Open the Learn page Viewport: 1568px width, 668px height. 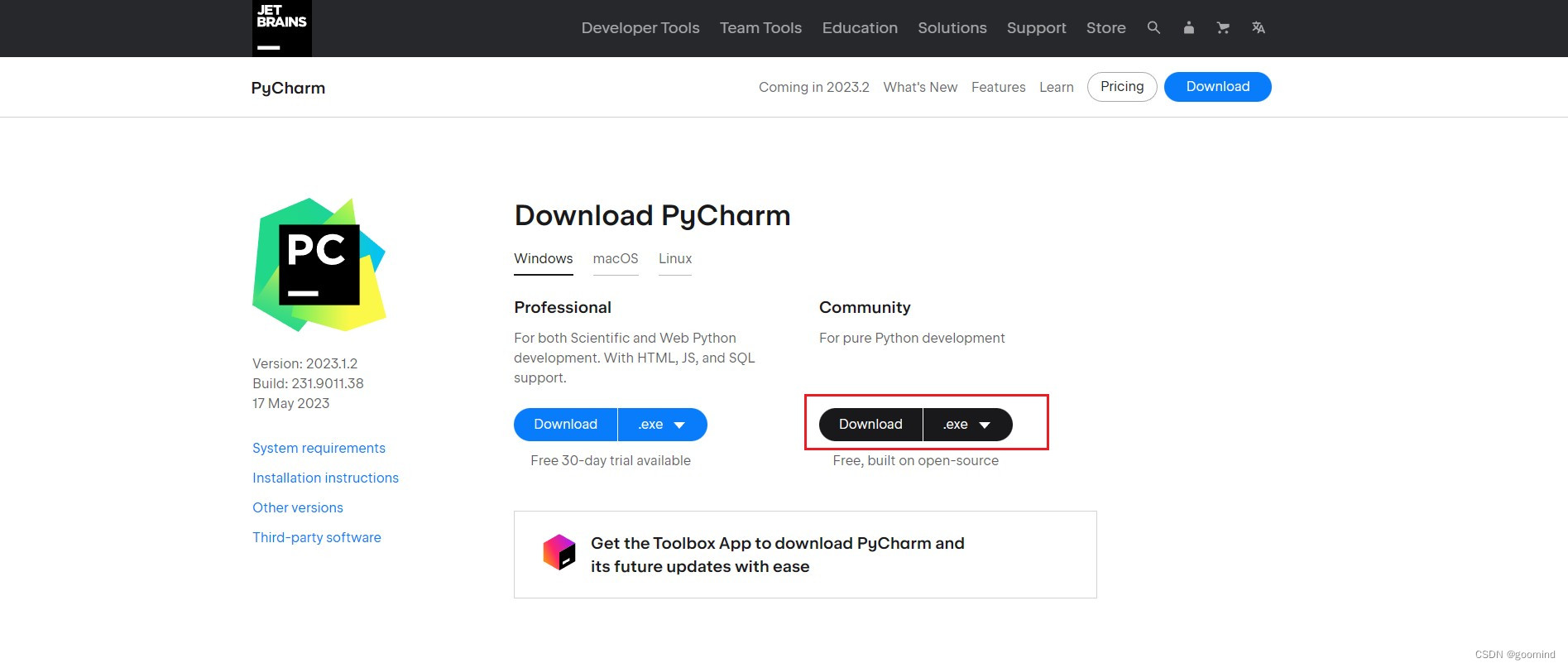(1057, 87)
